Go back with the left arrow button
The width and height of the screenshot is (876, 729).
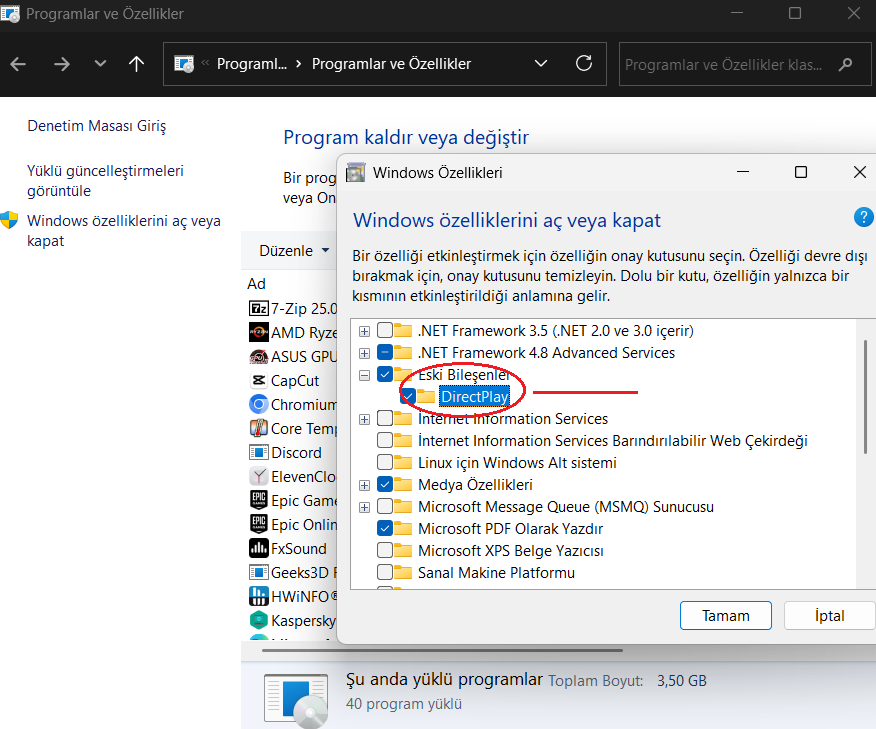coord(18,64)
